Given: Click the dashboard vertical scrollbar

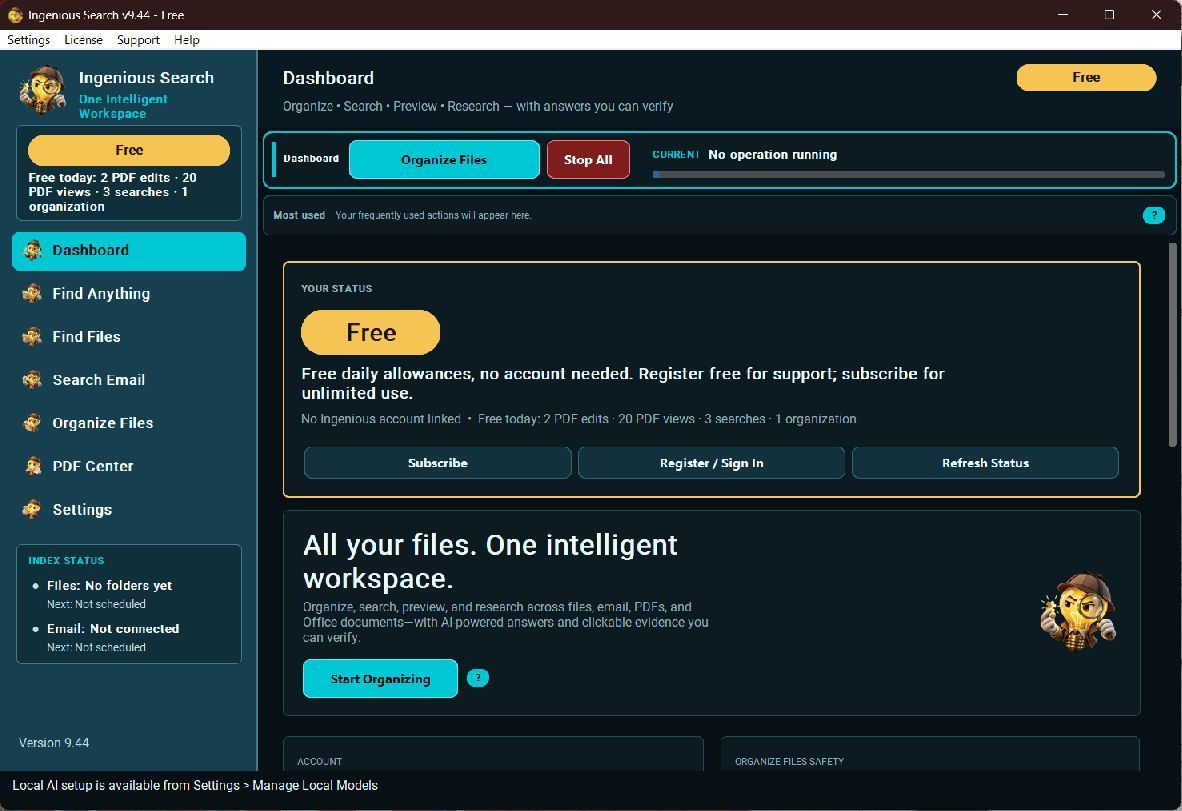Looking at the screenshot, I should (1172, 345).
